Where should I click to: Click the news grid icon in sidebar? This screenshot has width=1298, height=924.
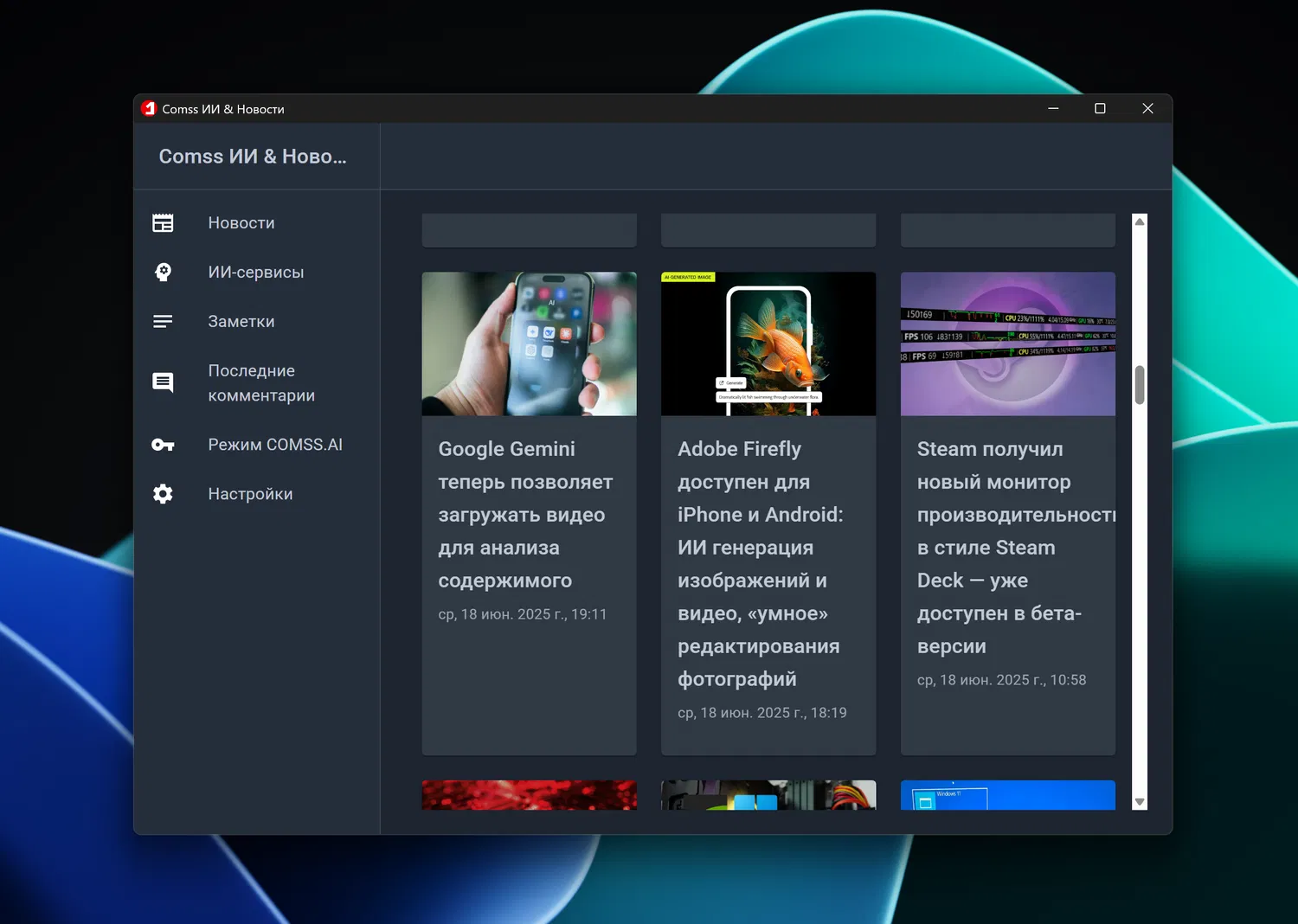163,223
